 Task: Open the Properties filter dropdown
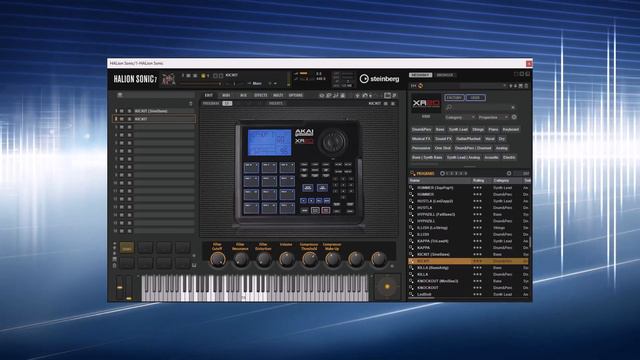[x=493, y=117]
